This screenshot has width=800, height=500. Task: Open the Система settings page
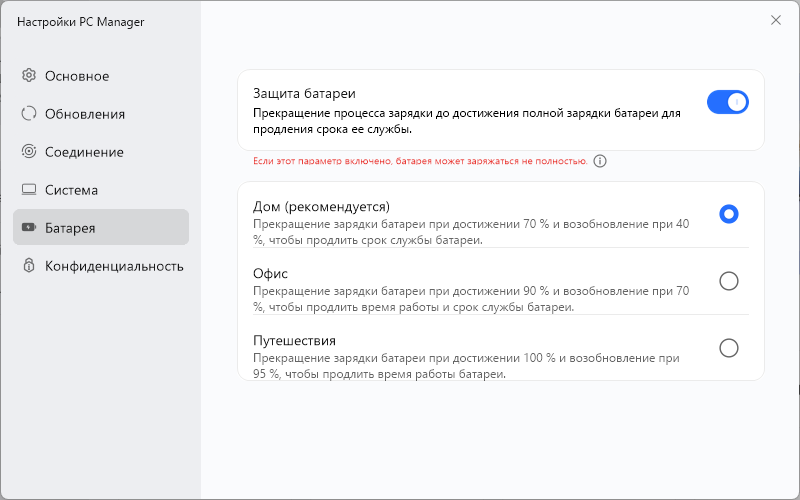(71, 190)
